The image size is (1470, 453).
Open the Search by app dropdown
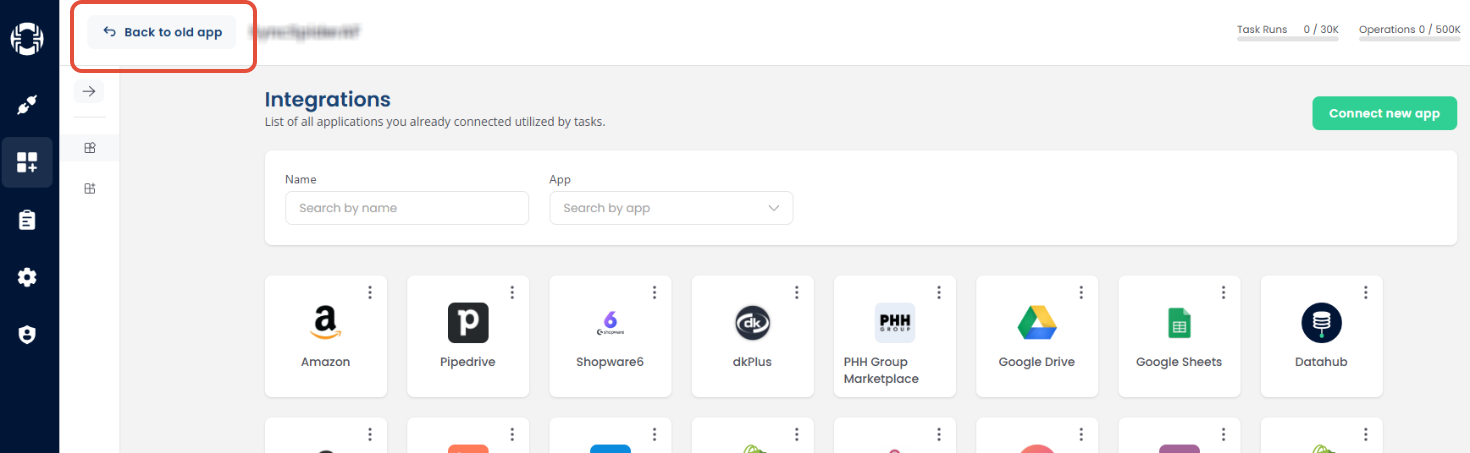pos(671,208)
